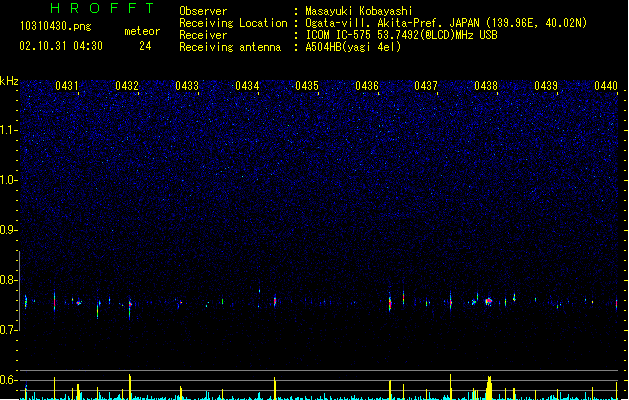Click the meteor label

click(x=142, y=31)
